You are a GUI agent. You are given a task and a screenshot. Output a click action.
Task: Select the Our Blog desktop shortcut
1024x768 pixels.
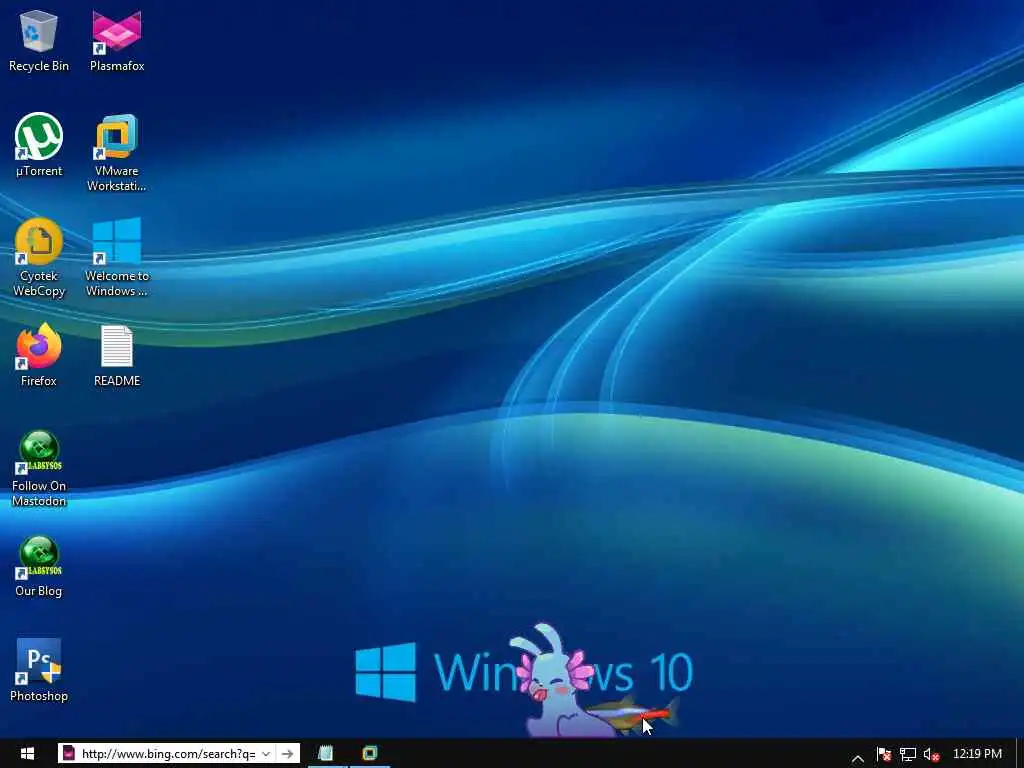click(x=39, y=566)
